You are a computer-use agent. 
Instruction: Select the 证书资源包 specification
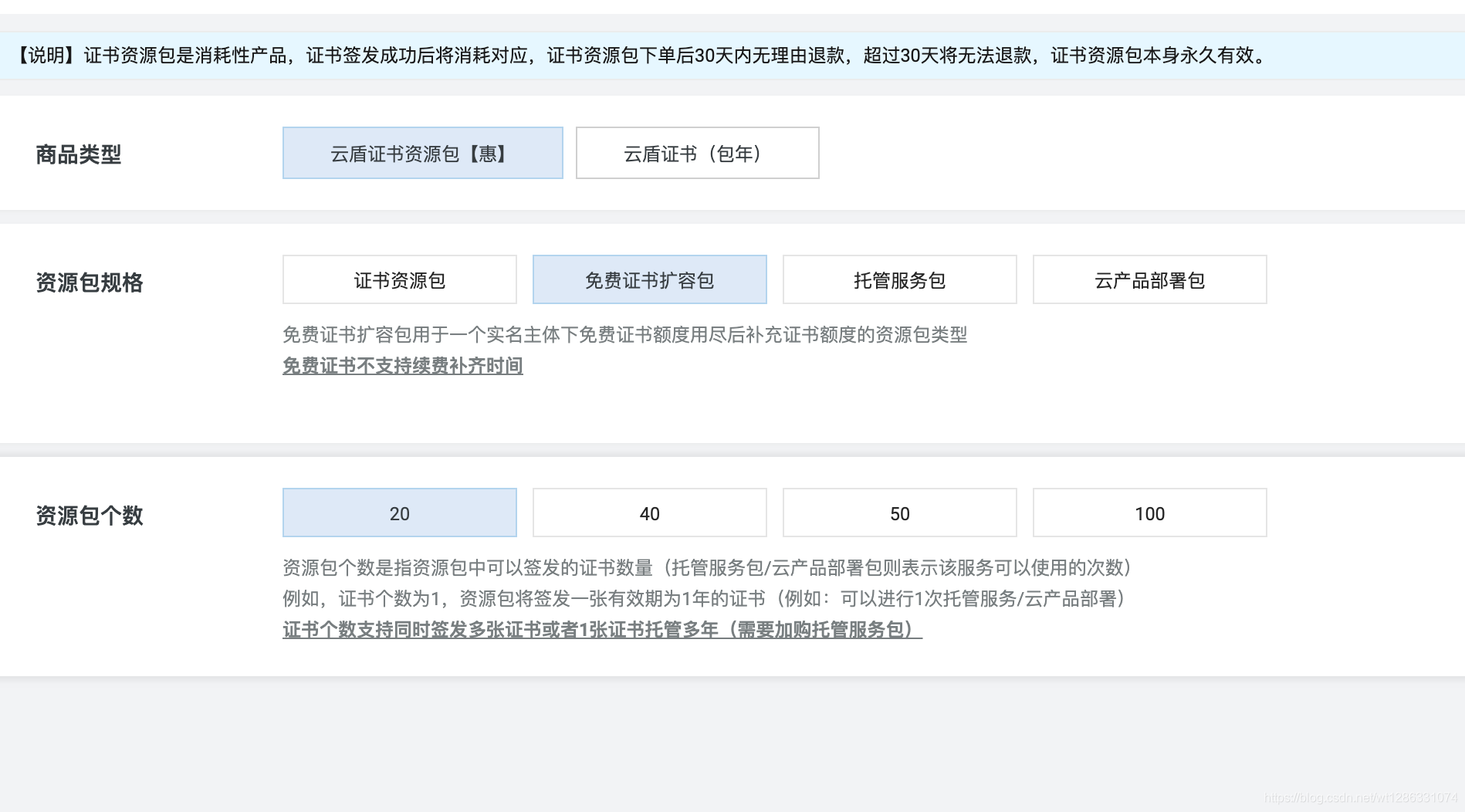tap(399, 279)
